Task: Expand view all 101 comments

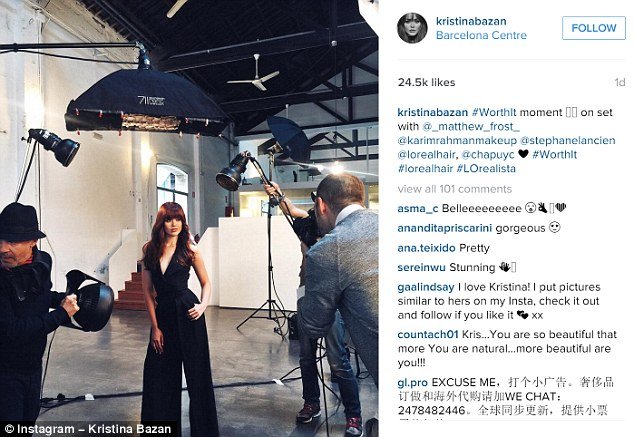Action: [x=454, y=189]
